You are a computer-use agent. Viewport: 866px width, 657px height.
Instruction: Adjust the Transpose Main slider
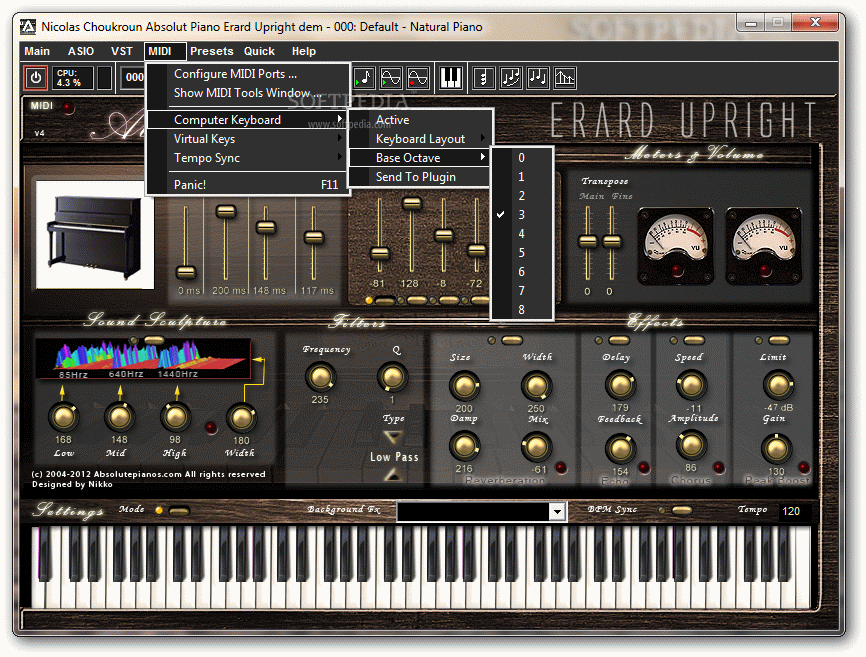pyautogui.click(x=588, y=242)
